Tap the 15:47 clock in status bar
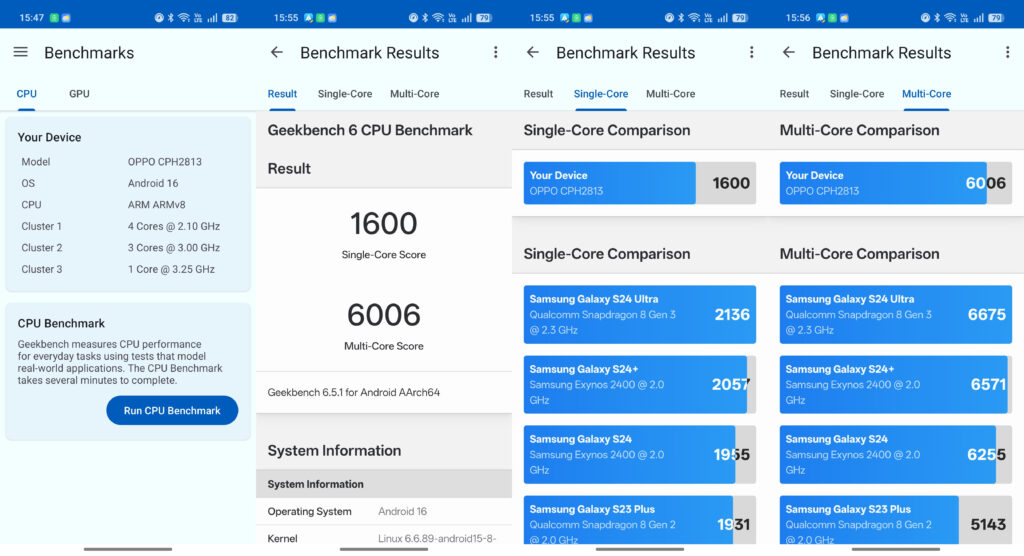1024x556 pixels. click(31, 18)
